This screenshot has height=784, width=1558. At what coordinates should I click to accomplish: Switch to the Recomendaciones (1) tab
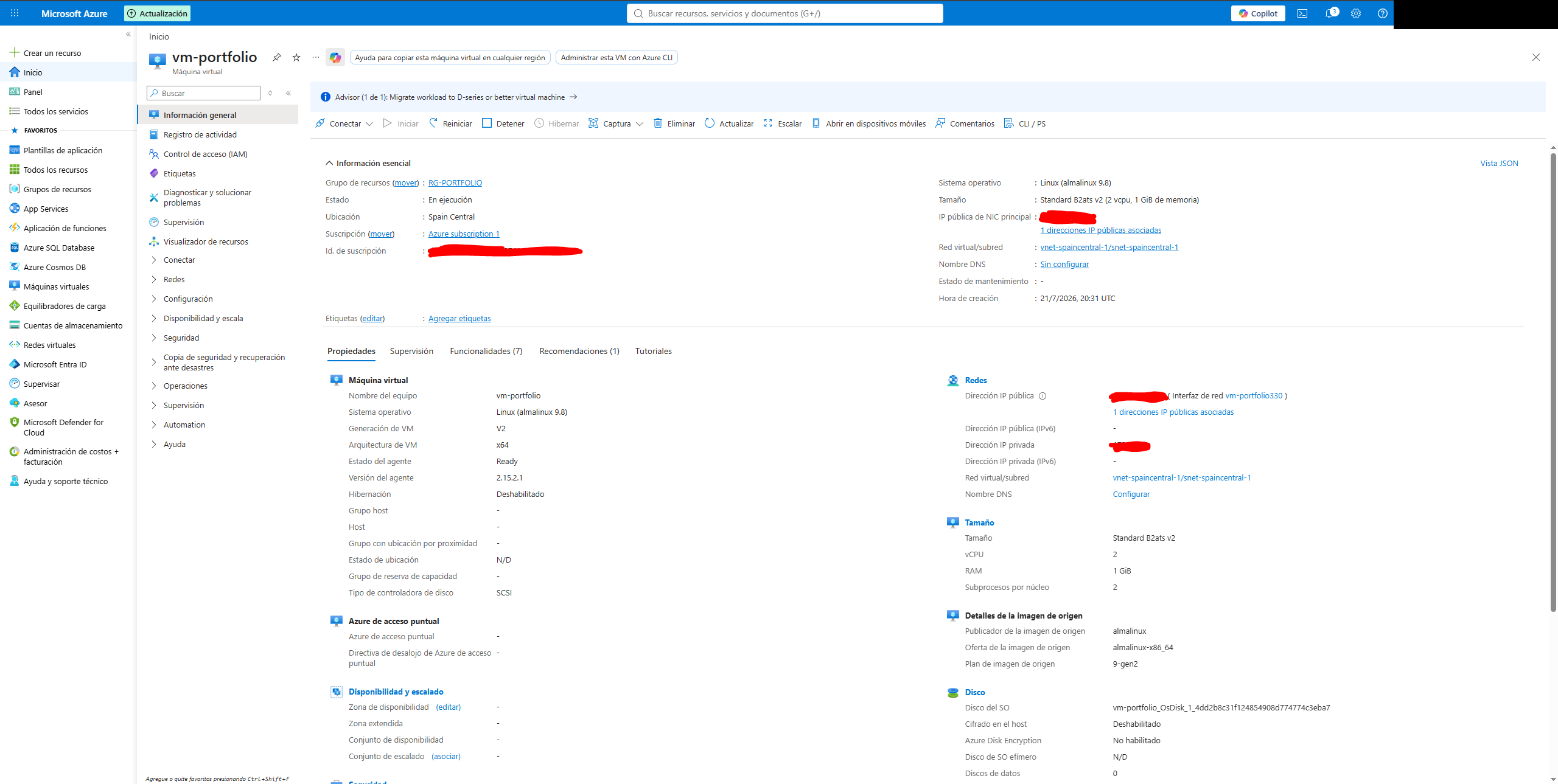(x=579, y=351)
